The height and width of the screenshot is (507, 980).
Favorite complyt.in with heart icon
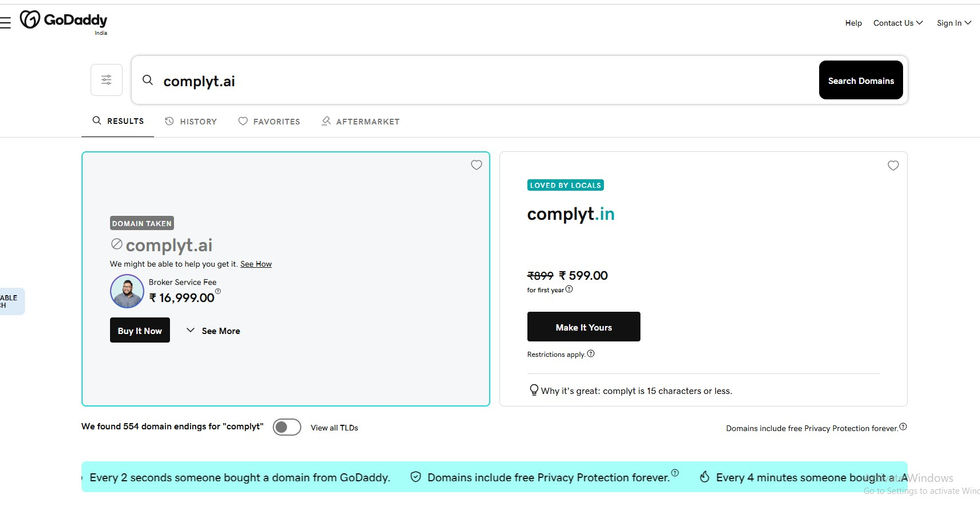893,166
